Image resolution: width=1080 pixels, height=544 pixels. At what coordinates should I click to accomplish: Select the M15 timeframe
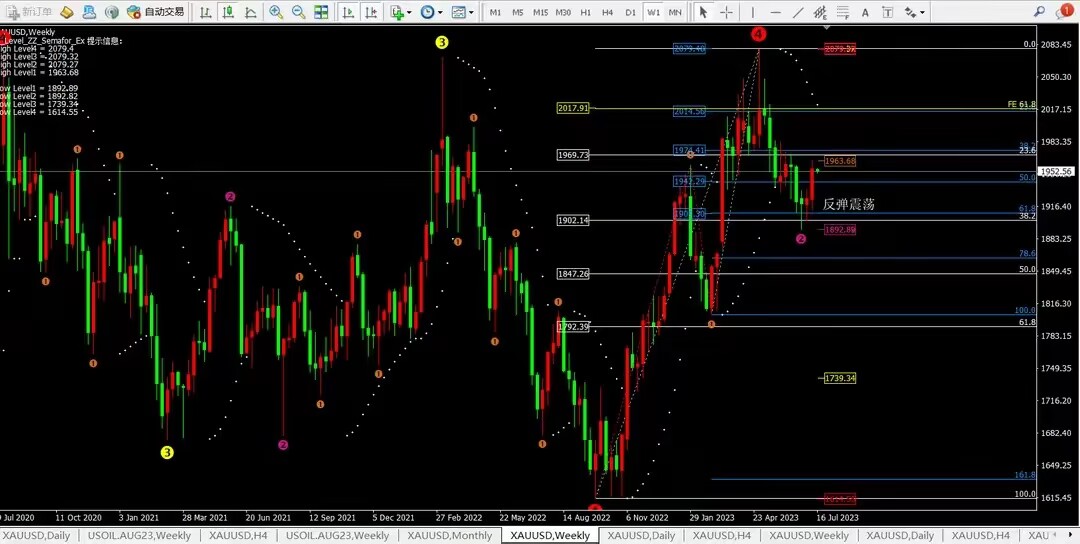541,12
